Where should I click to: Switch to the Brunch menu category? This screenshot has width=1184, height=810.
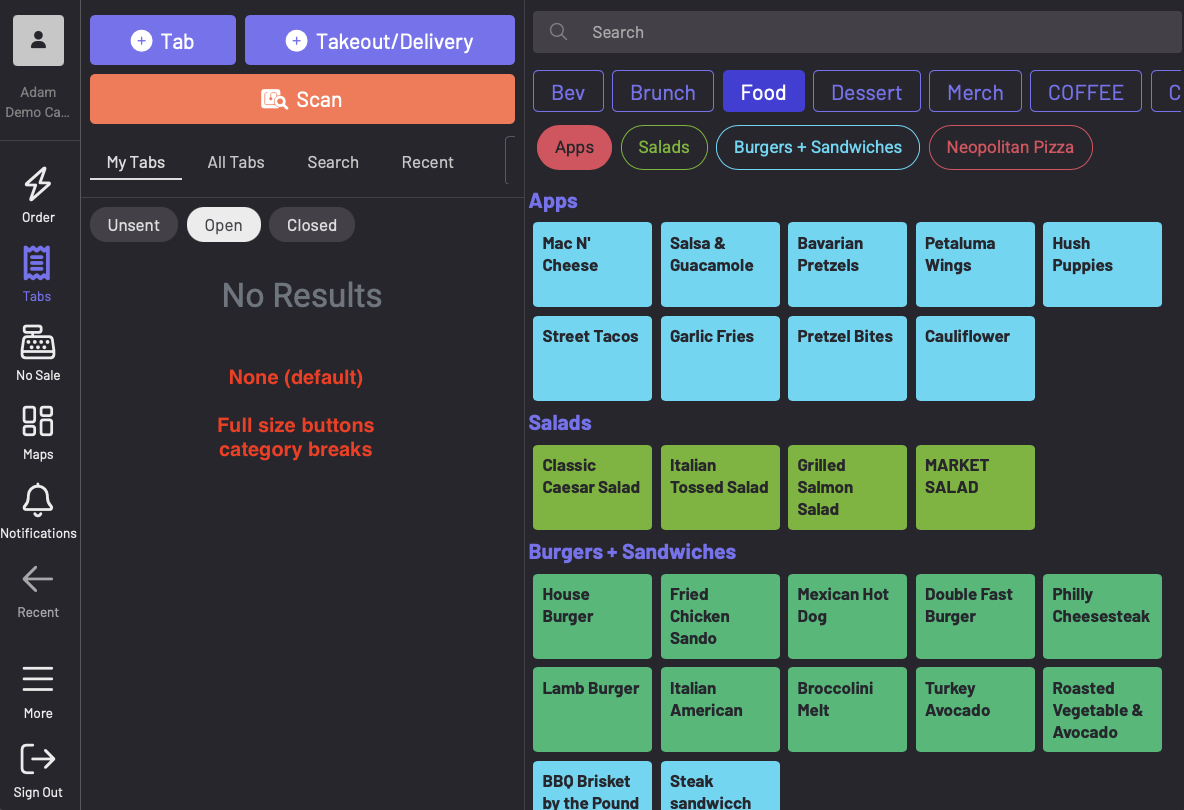pyautogui.click(x=662, y=92)
